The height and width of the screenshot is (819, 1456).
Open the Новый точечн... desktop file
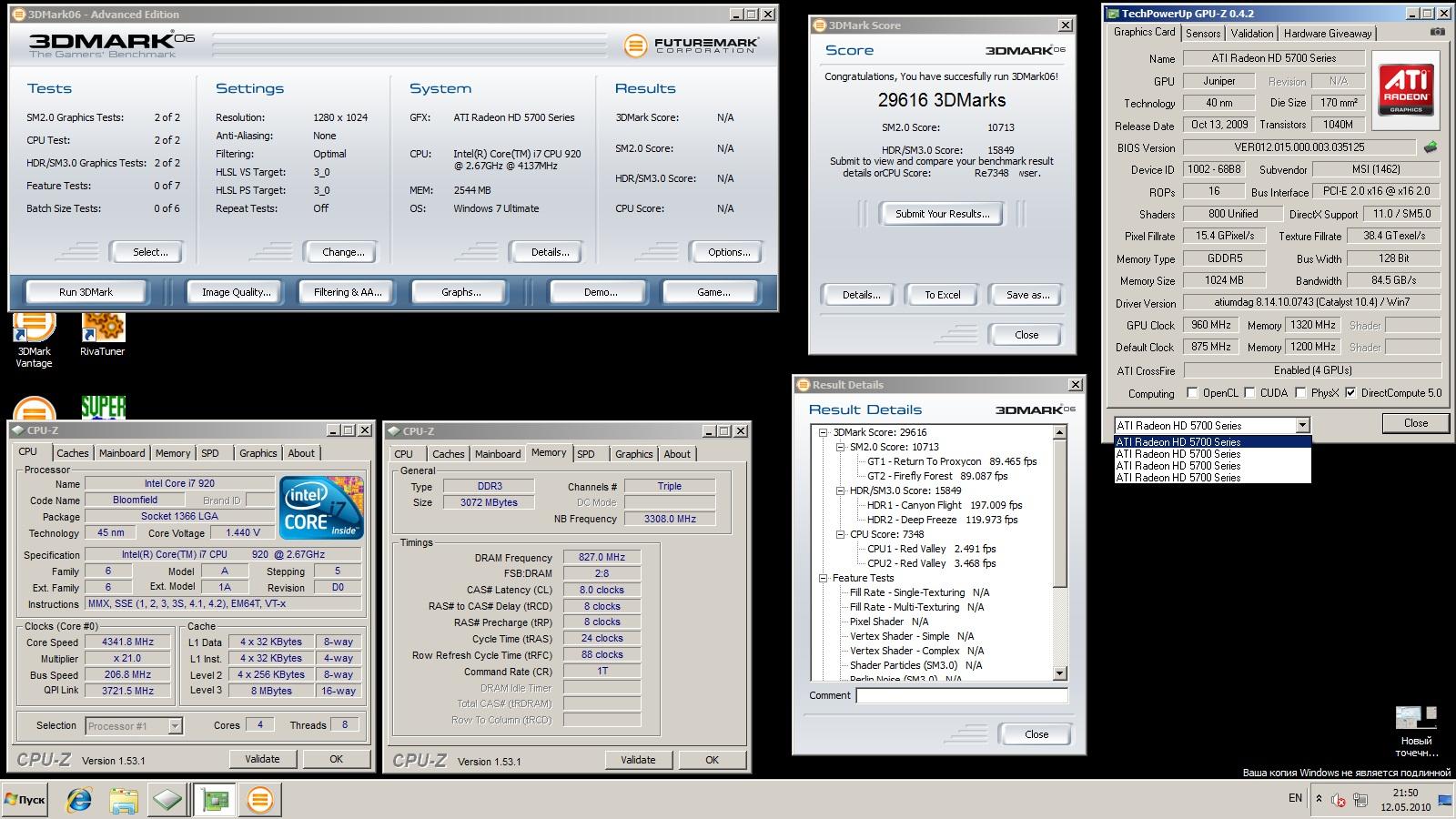point(1416,732)
